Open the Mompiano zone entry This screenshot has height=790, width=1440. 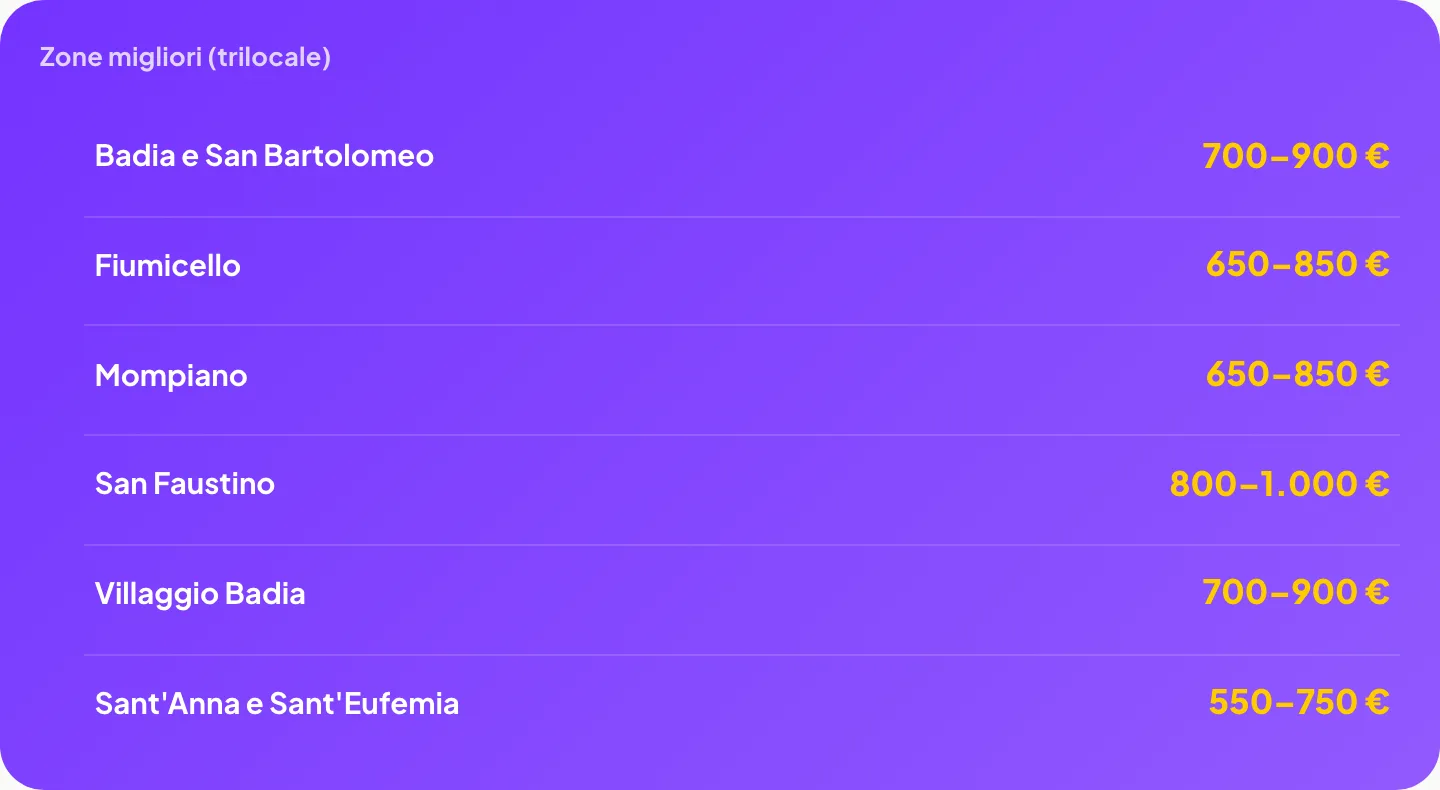coord(171,376)
